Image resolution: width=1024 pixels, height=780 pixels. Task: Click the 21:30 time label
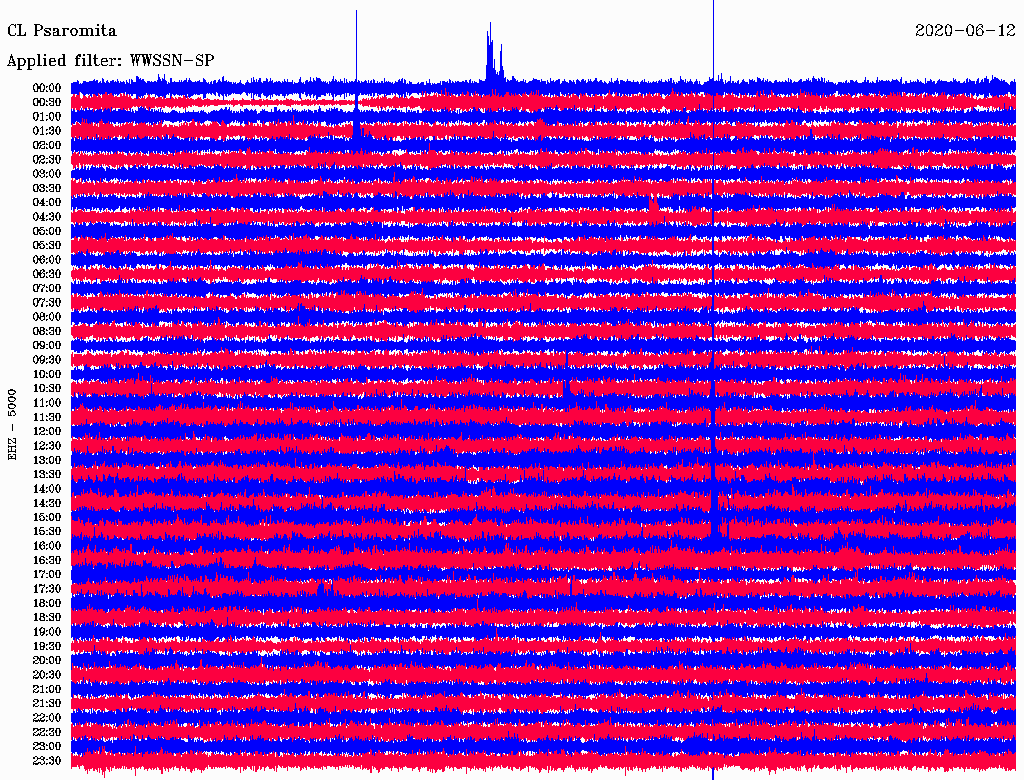(47, 704)
